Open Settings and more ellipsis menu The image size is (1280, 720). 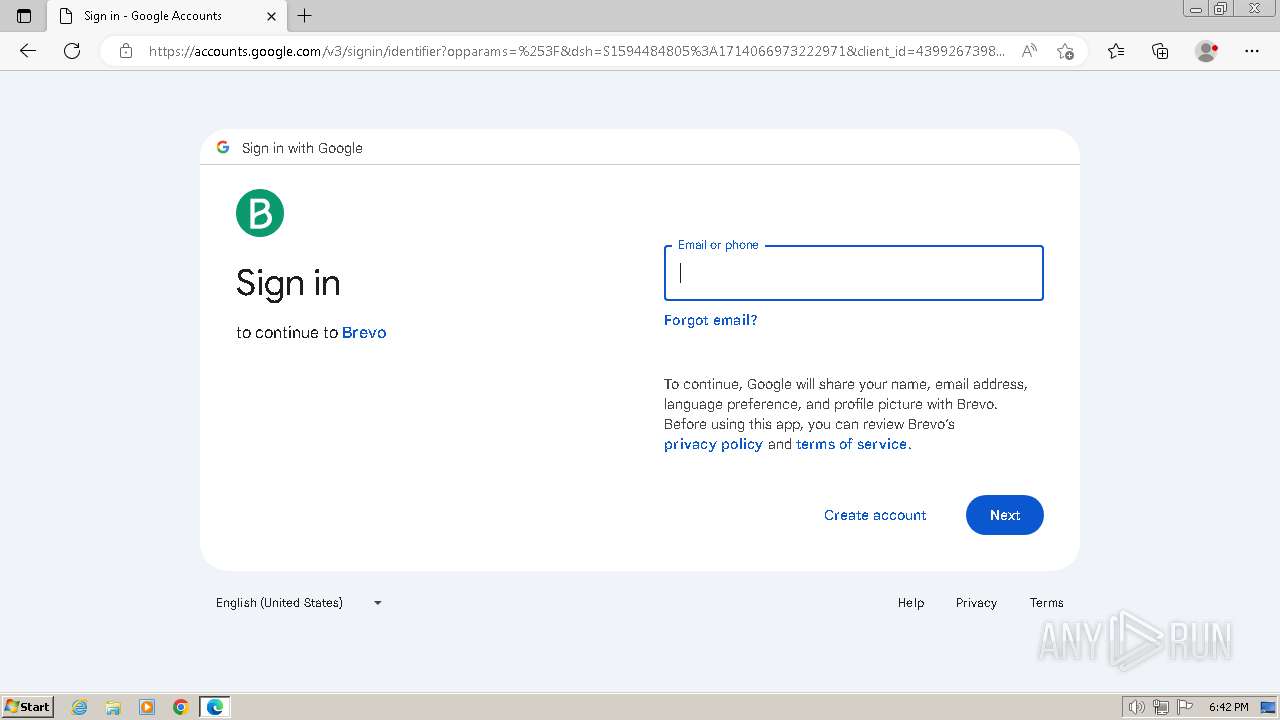(1252, 51)
